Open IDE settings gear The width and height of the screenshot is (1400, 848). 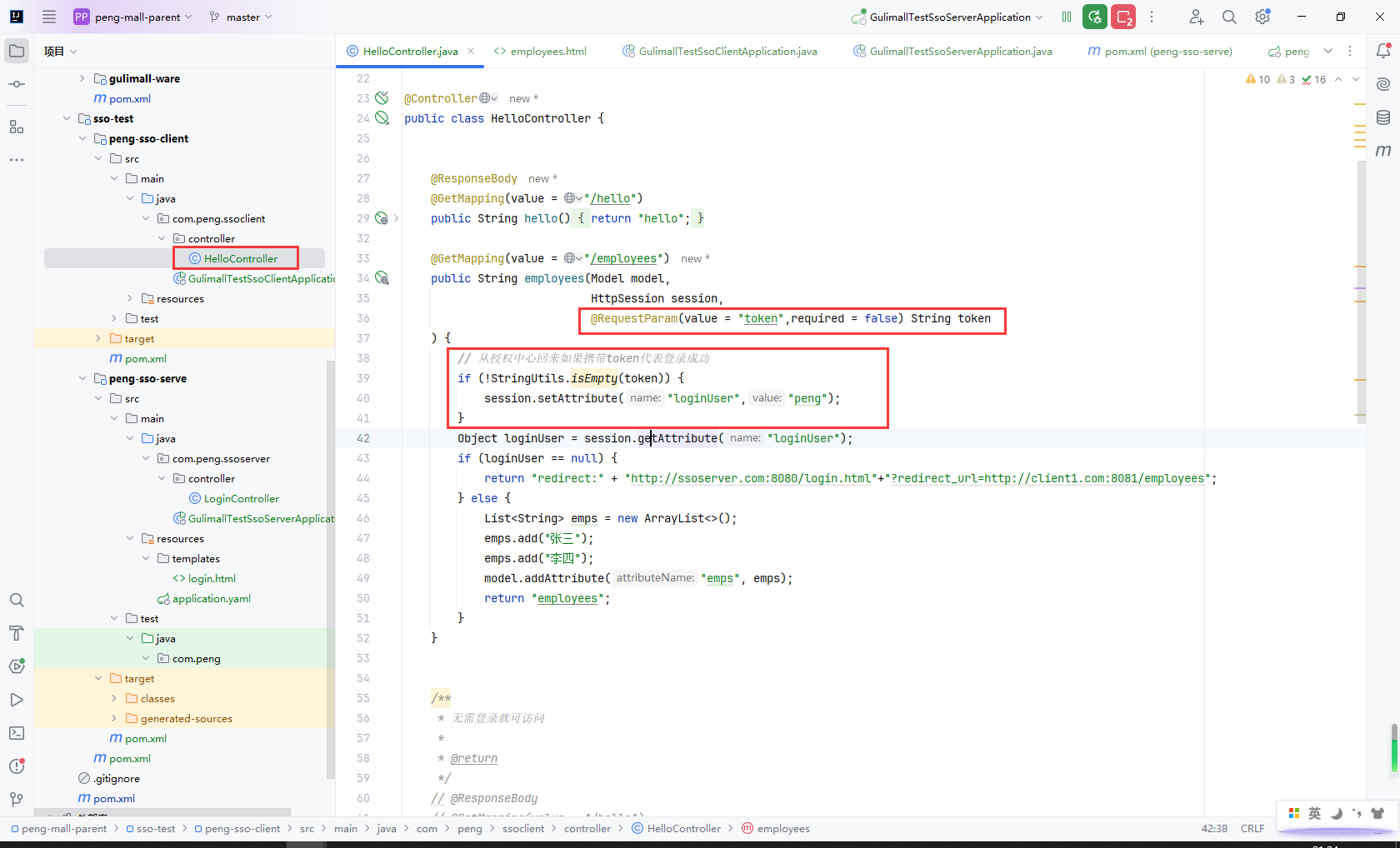[x=1262, y=17]
